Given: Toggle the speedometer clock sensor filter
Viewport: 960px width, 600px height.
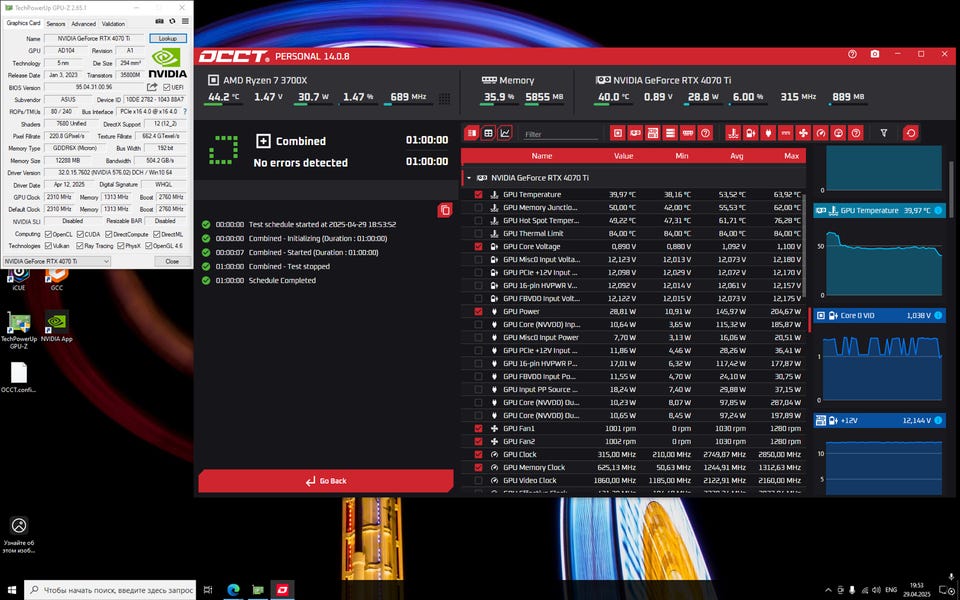Looking at the screenshot, I should [x=822, y=133].
